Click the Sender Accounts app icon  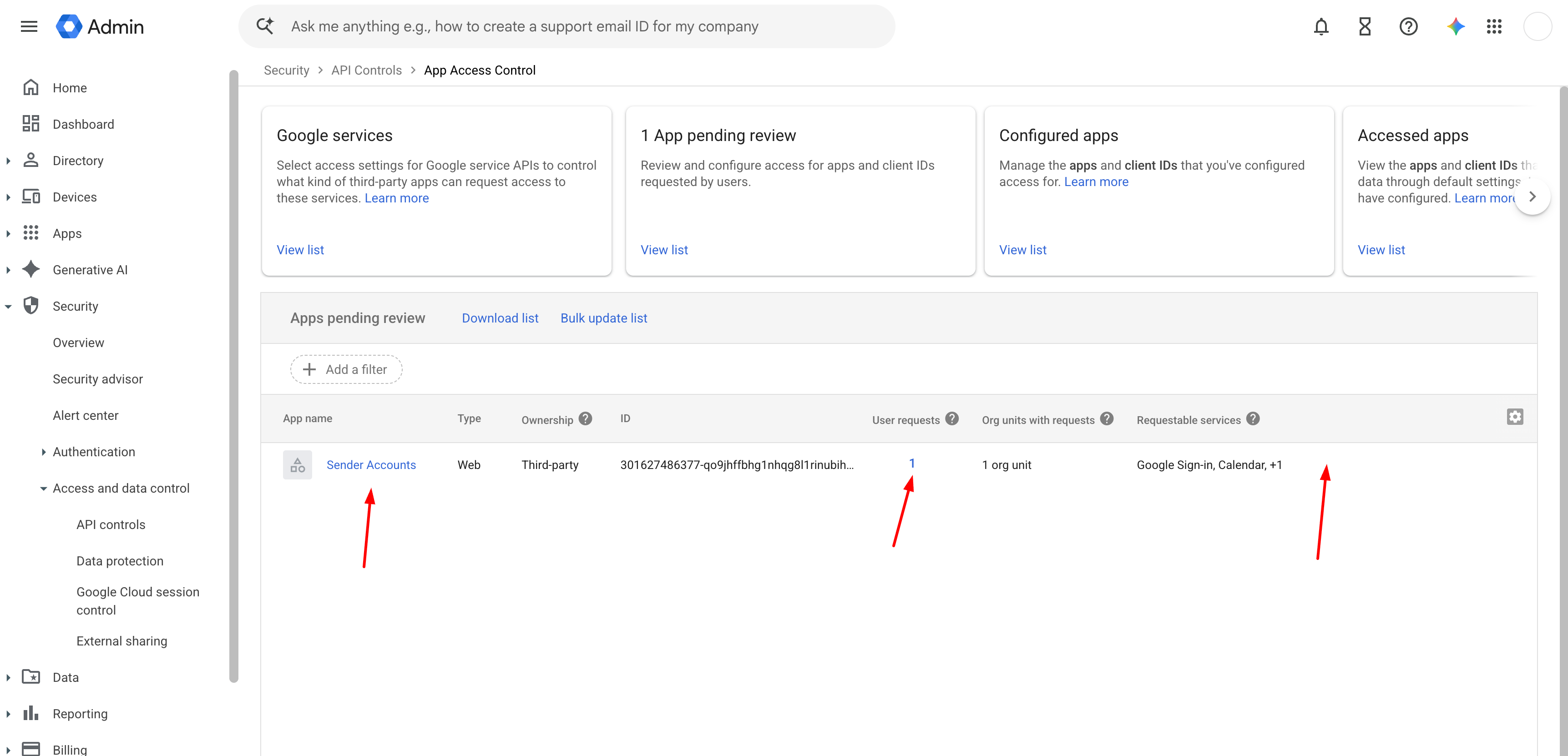[x=298, y=464]
